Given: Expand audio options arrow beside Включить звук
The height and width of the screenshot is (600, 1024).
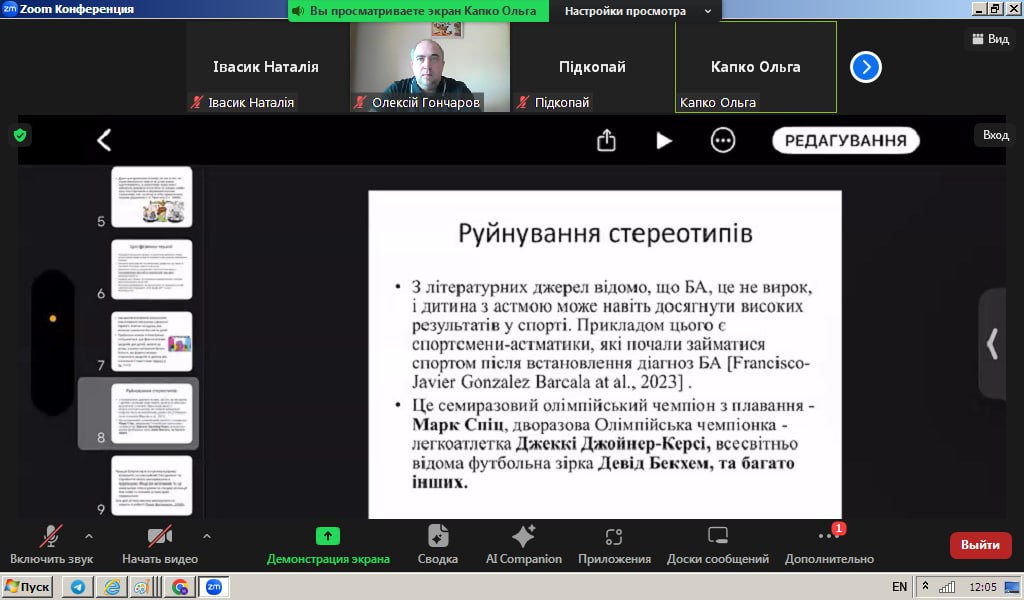Looking at the screenshot, I should (89, 537).
